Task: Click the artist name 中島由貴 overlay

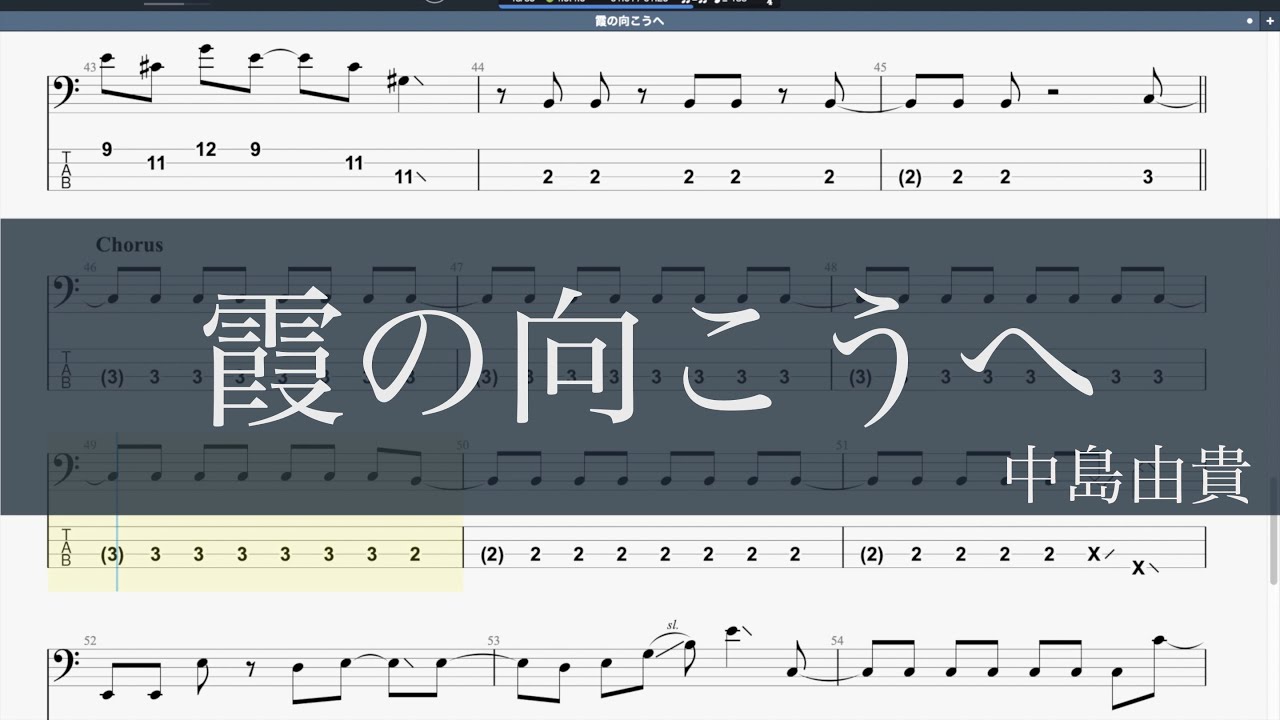Action: click(1128, 479)
